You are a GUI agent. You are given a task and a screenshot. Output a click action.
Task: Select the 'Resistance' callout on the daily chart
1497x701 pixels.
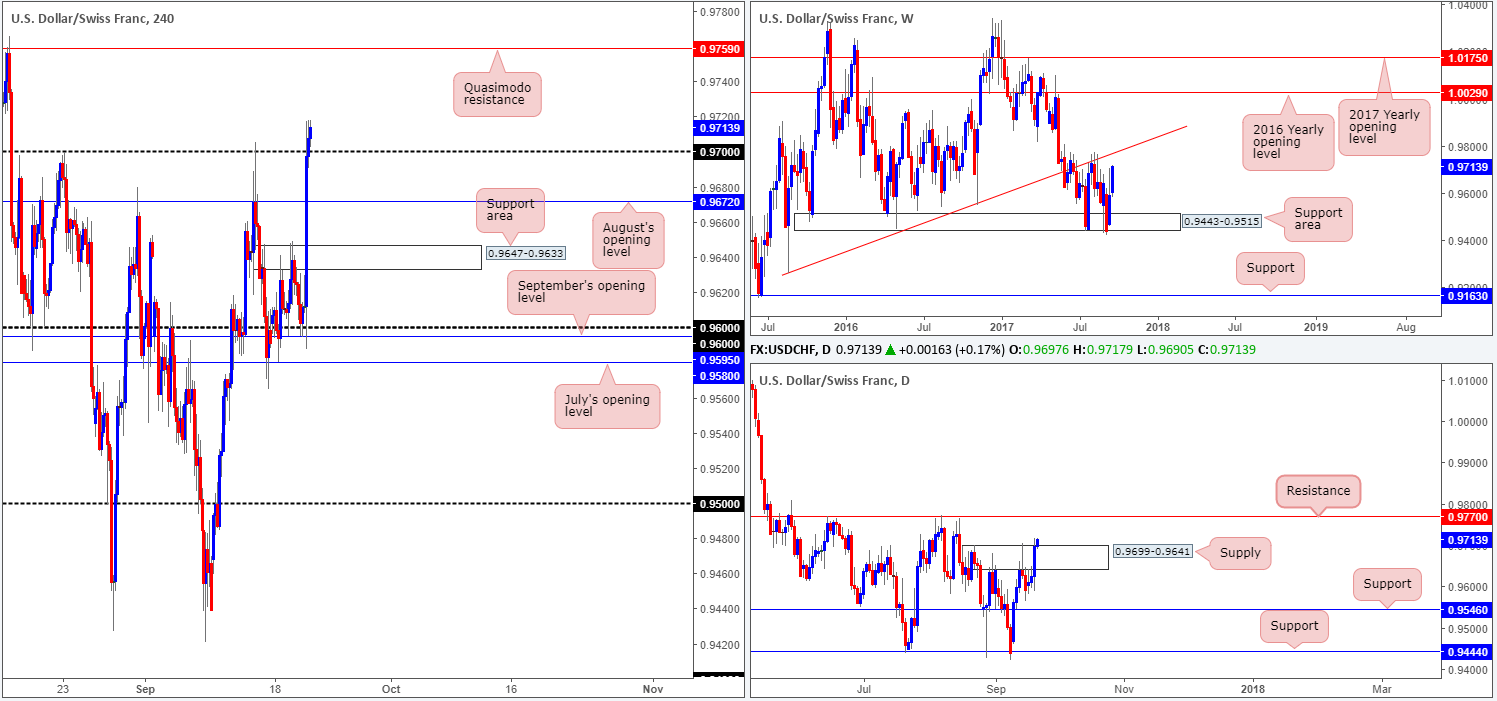(1318, 490)
